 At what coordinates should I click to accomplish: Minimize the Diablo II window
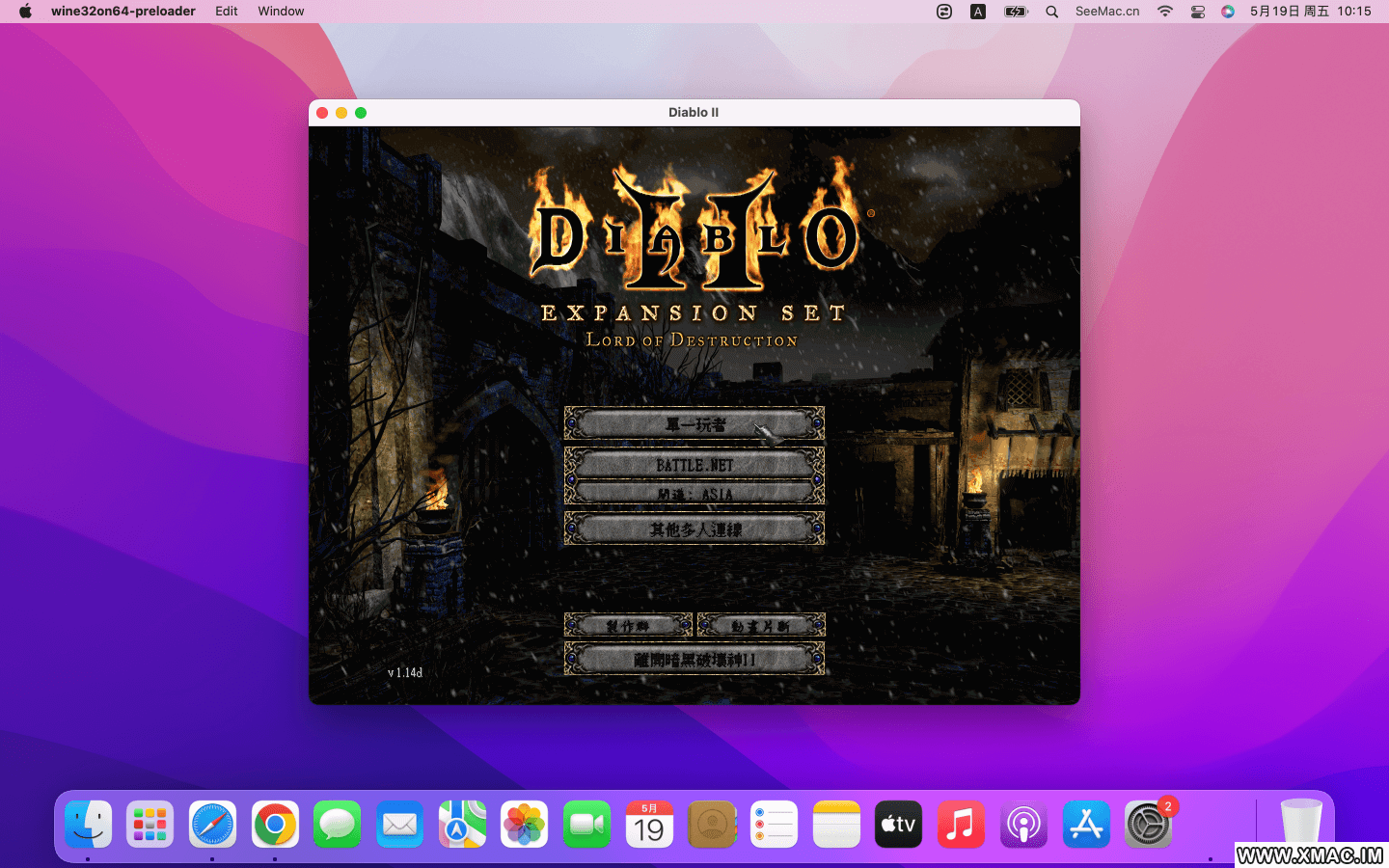[x=341, y=113]
